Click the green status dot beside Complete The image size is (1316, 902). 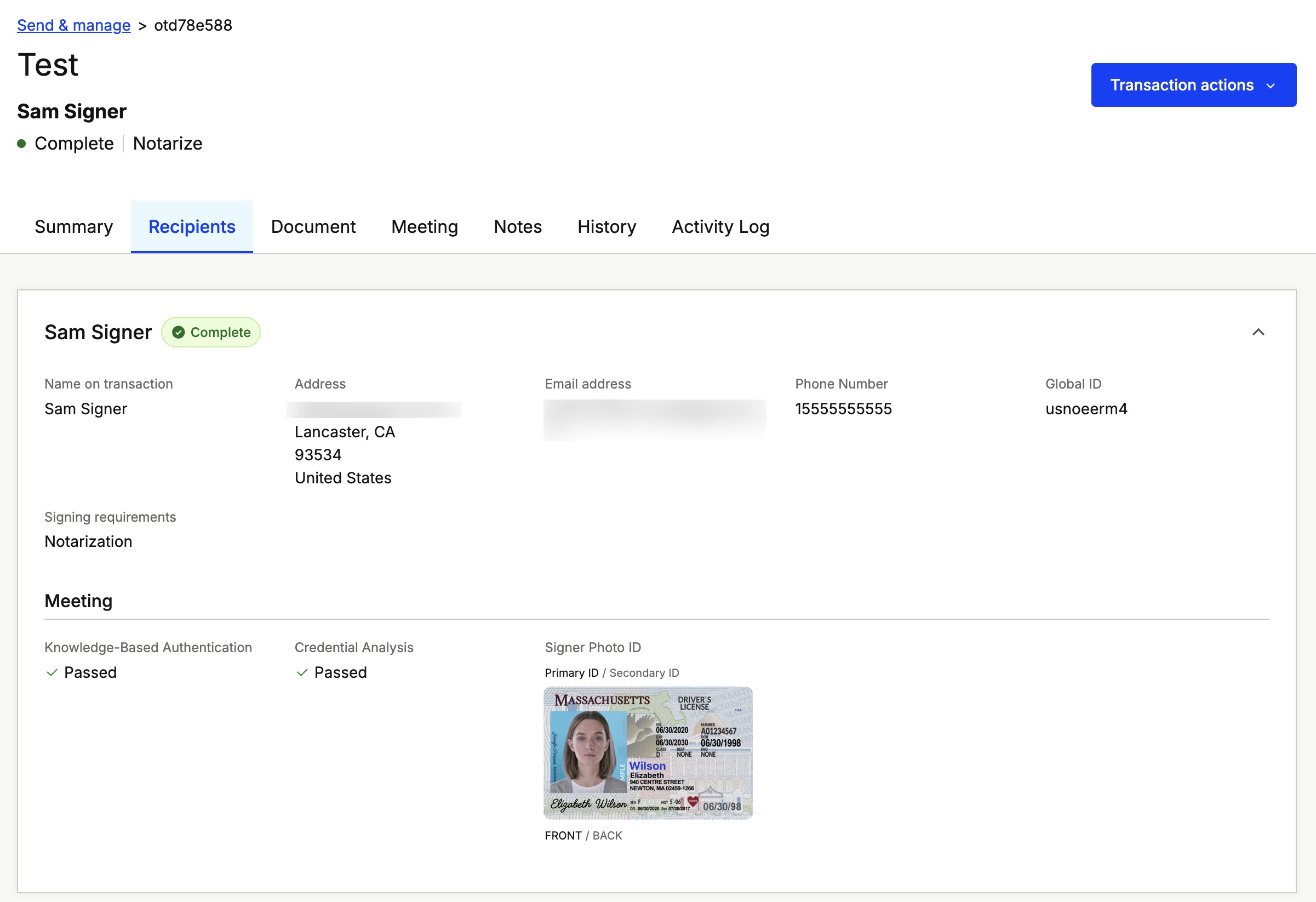click(21, 143)
